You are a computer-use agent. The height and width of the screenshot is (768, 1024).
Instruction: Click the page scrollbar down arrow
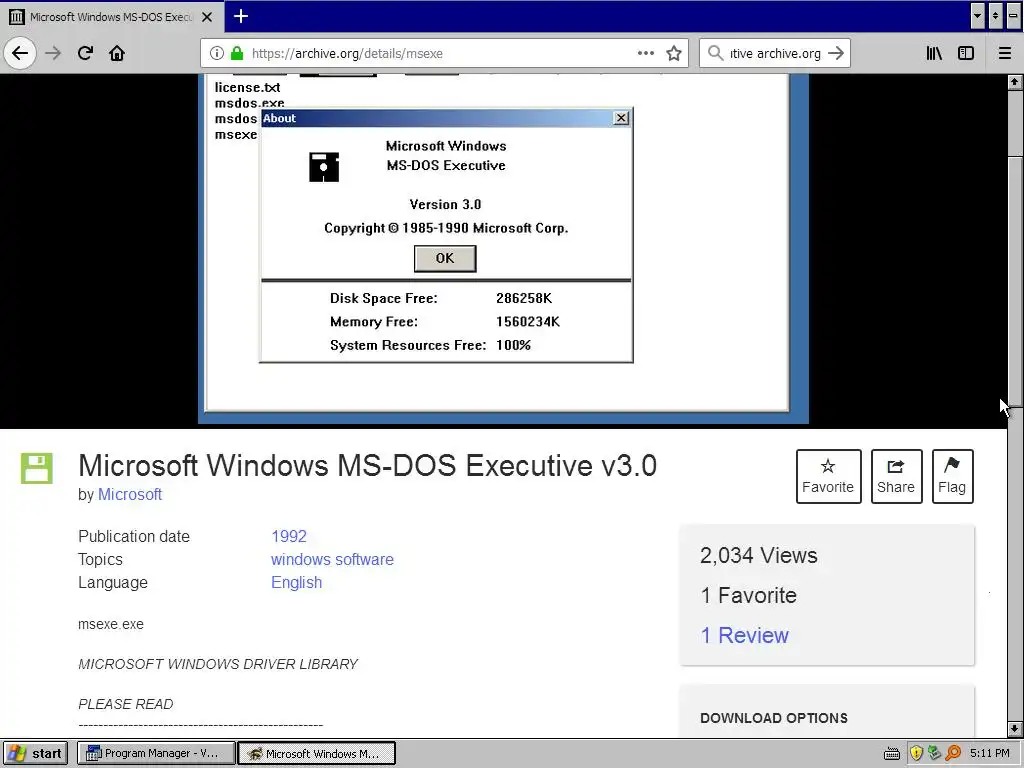point(1014,729)
